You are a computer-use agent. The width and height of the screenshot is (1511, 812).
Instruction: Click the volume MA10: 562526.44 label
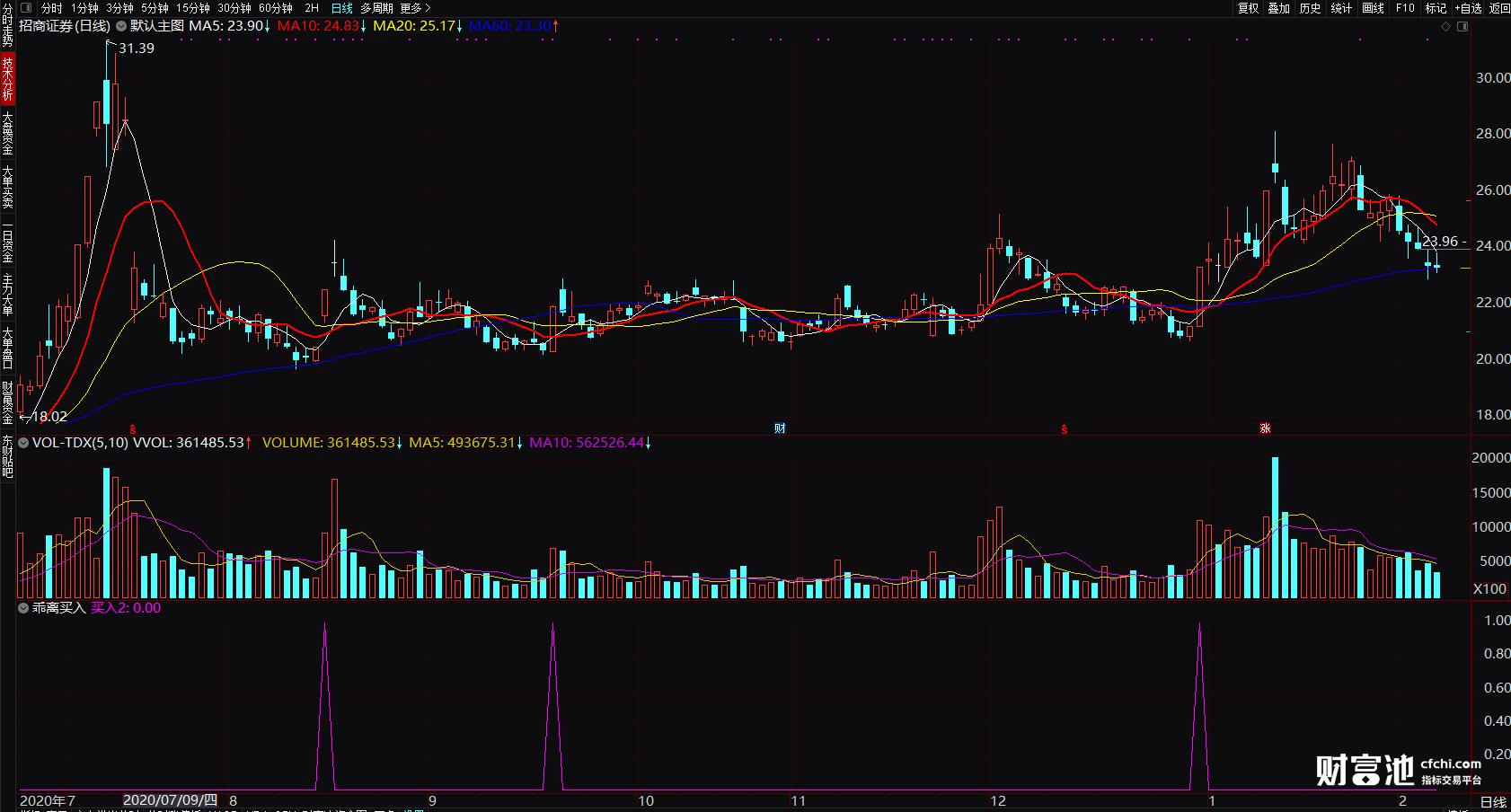(590, 443)
